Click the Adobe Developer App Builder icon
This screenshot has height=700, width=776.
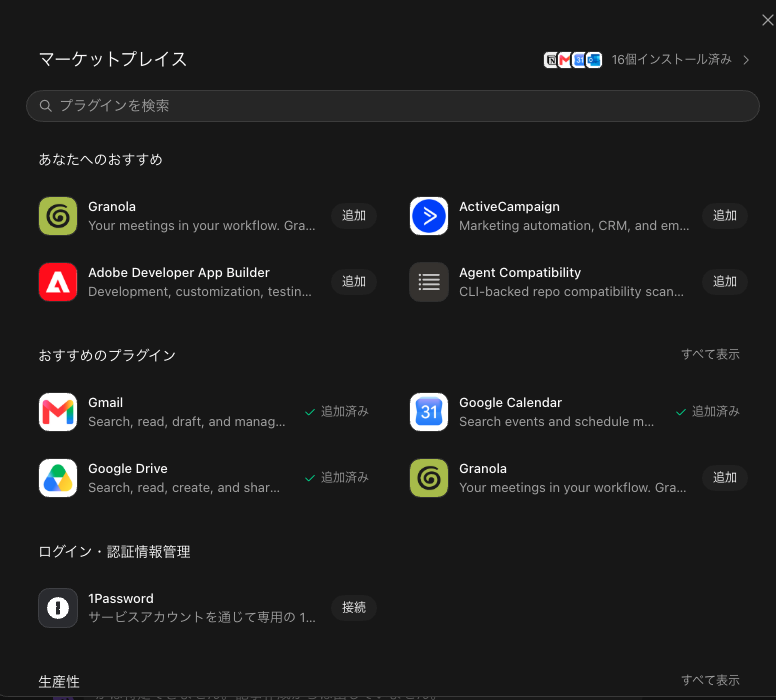coord(58,282)
